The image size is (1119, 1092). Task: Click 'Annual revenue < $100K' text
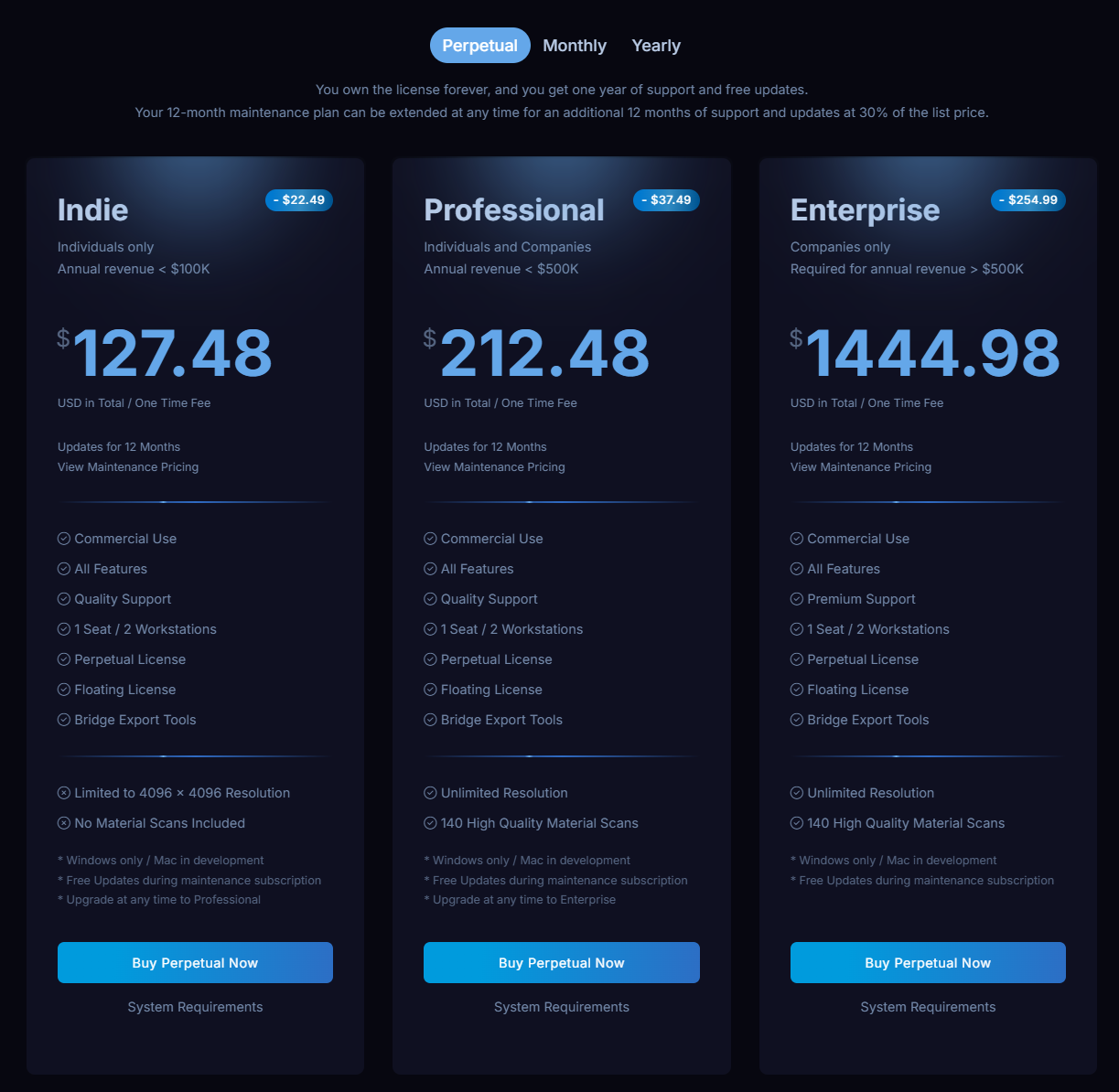click(x=134, y=269)
